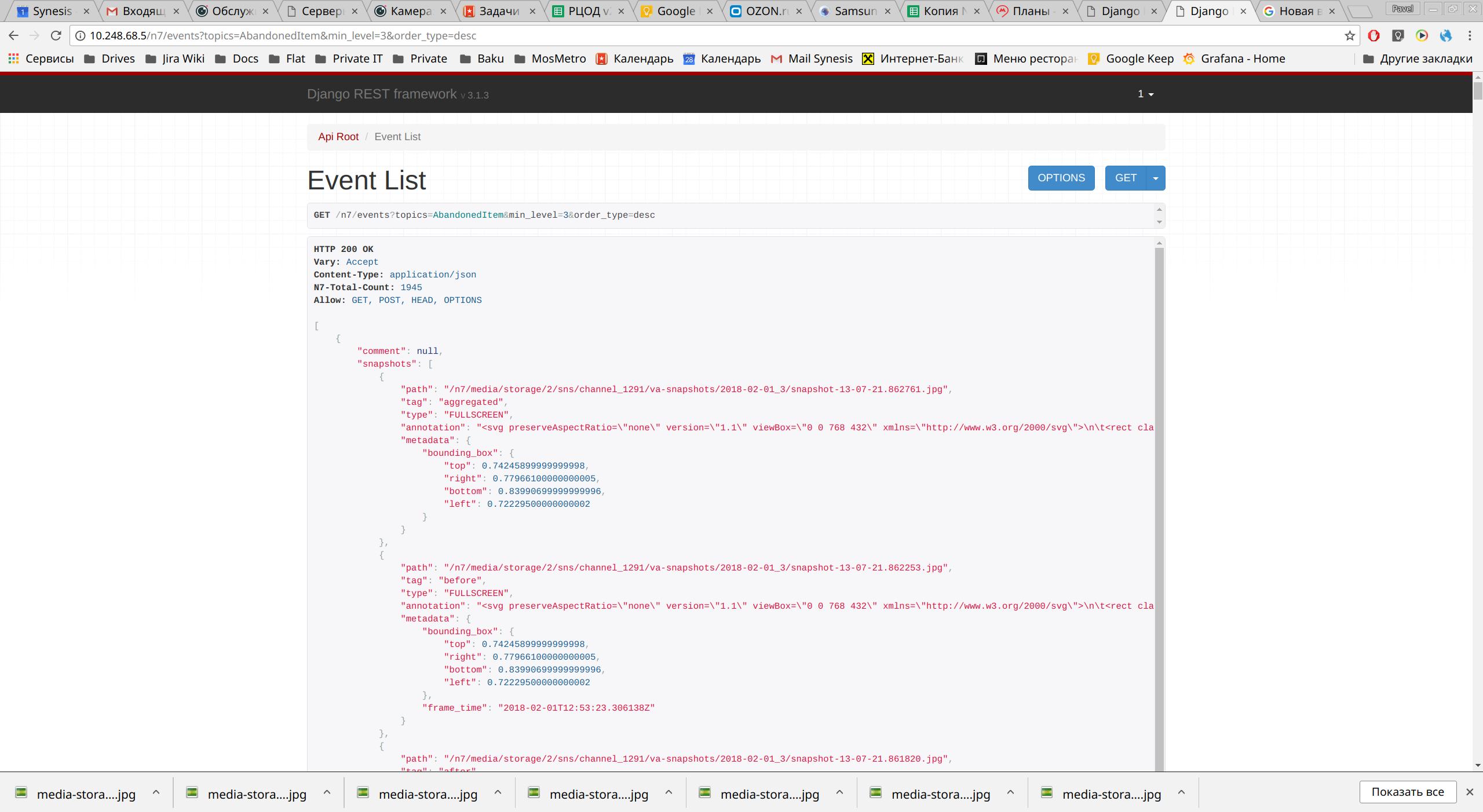Expand sixth media-stora jpg download menu
This screenshot has height=812, width=1483.
pos(1010,792)
